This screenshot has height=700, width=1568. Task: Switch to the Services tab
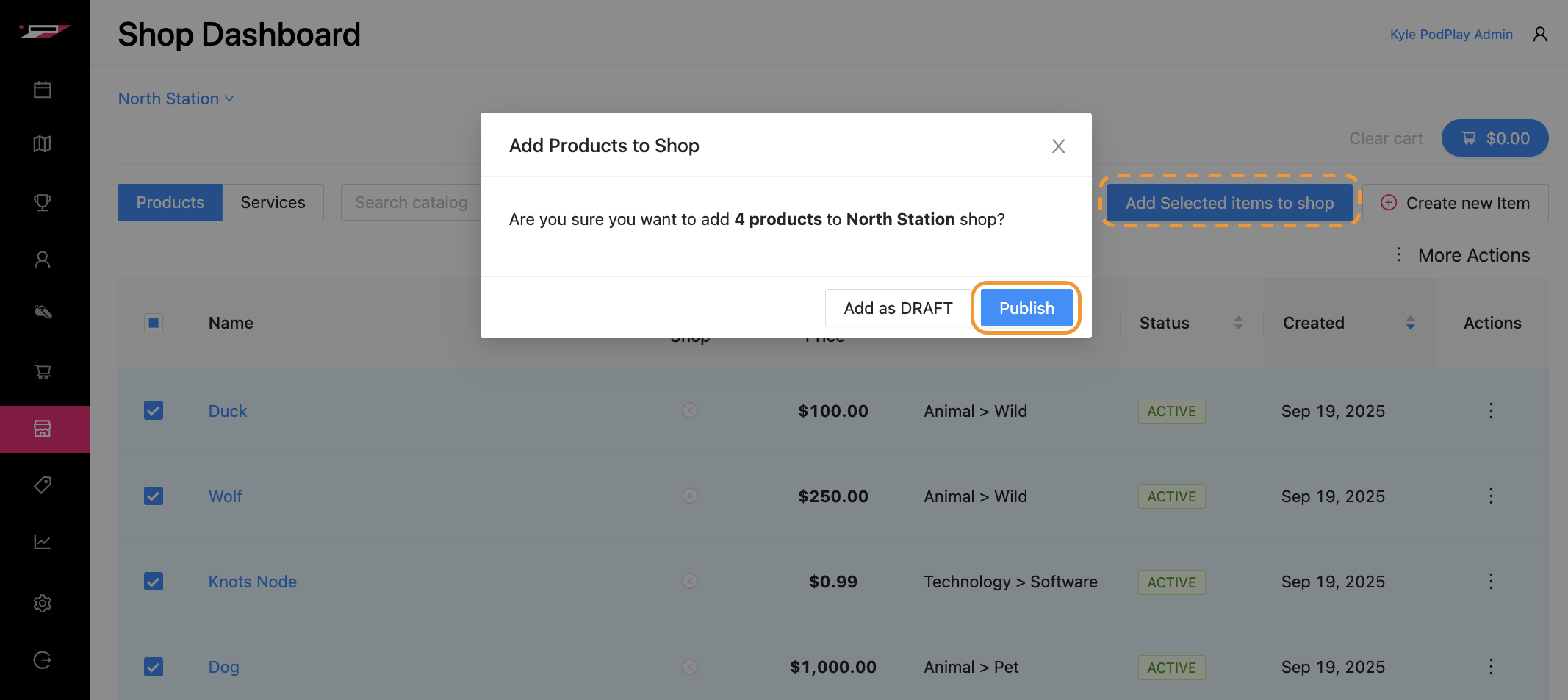273,203
